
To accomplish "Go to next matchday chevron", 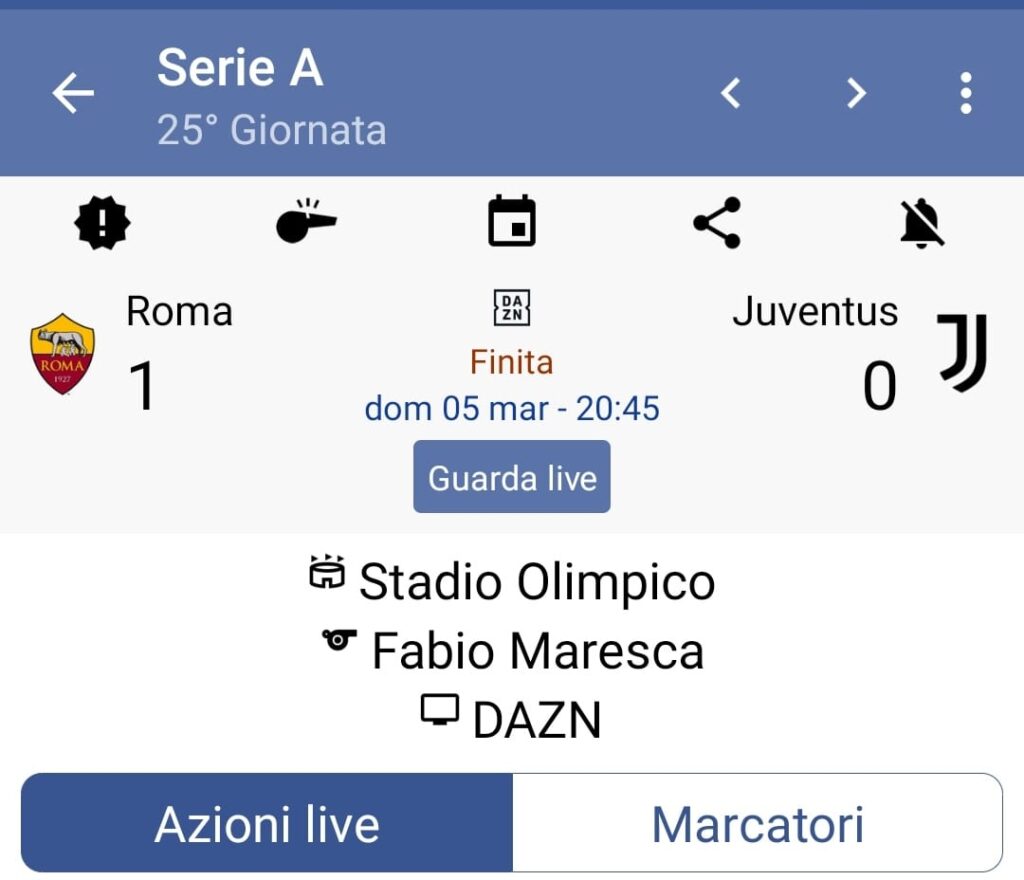I will (x=855, y=94).
